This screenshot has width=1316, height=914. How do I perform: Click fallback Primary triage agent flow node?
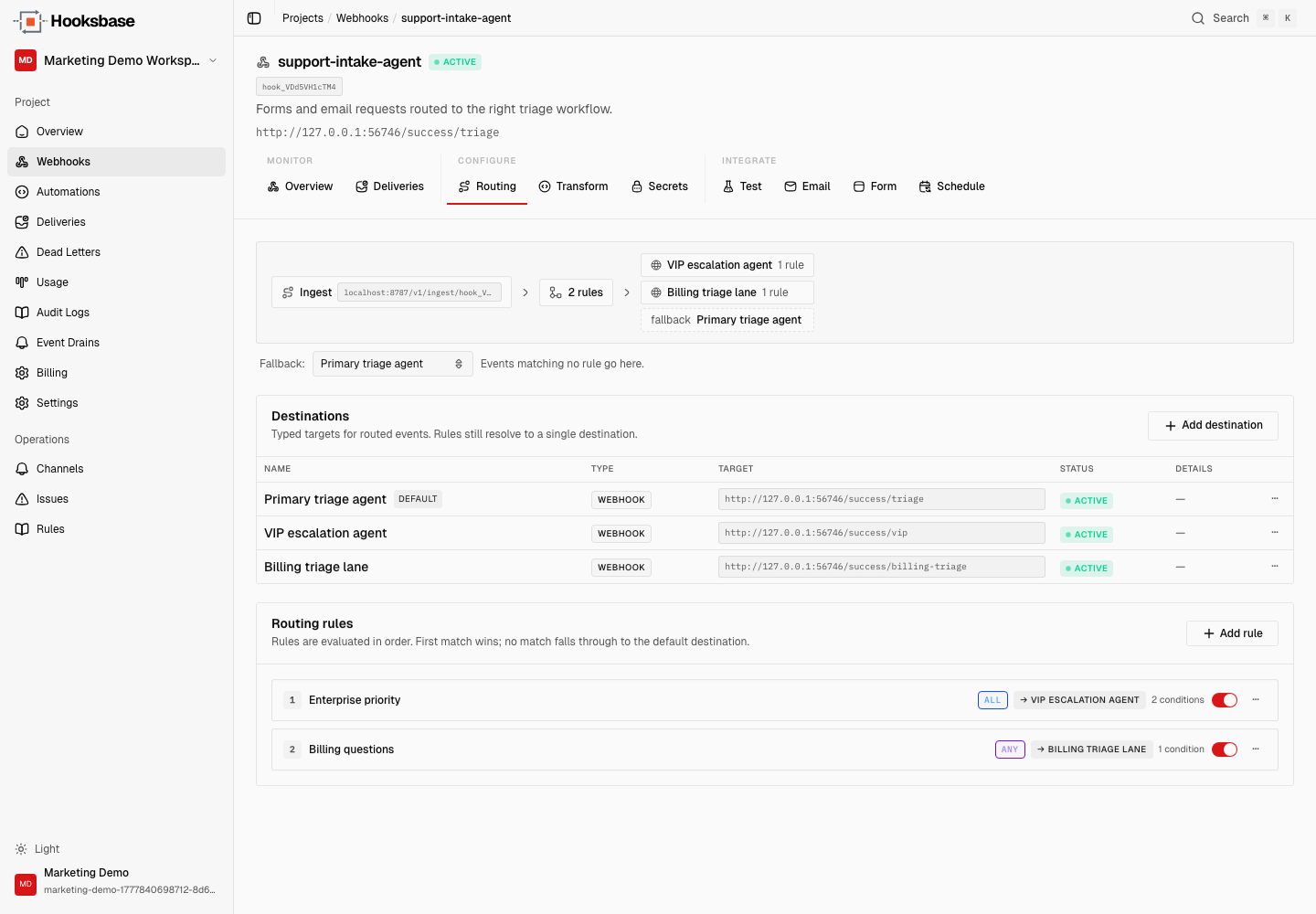(727, 320)
